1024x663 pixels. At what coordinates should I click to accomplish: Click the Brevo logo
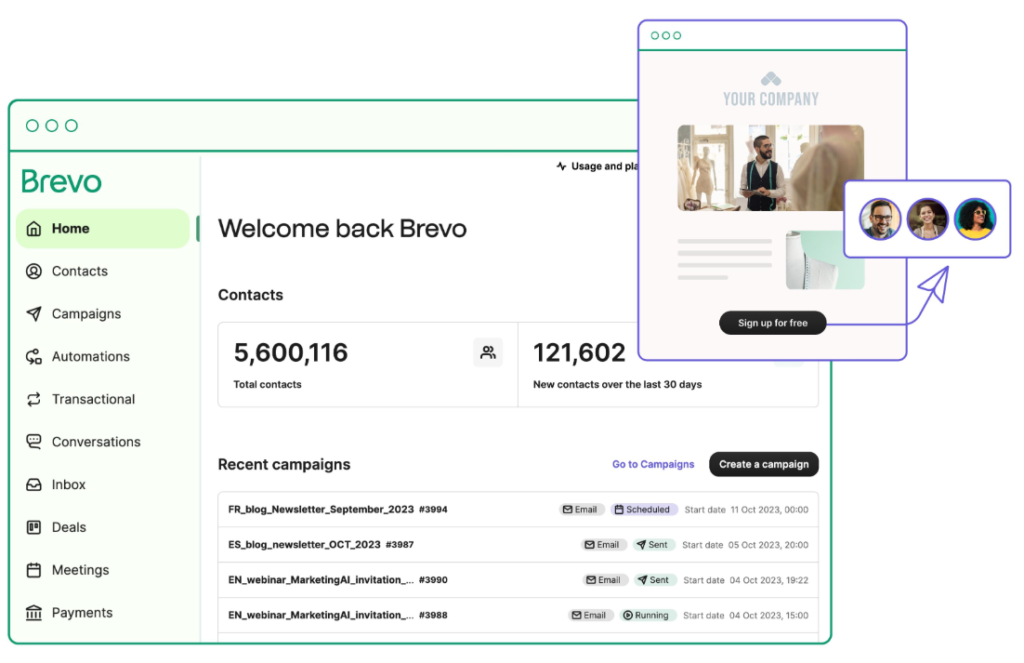[60, 181]
